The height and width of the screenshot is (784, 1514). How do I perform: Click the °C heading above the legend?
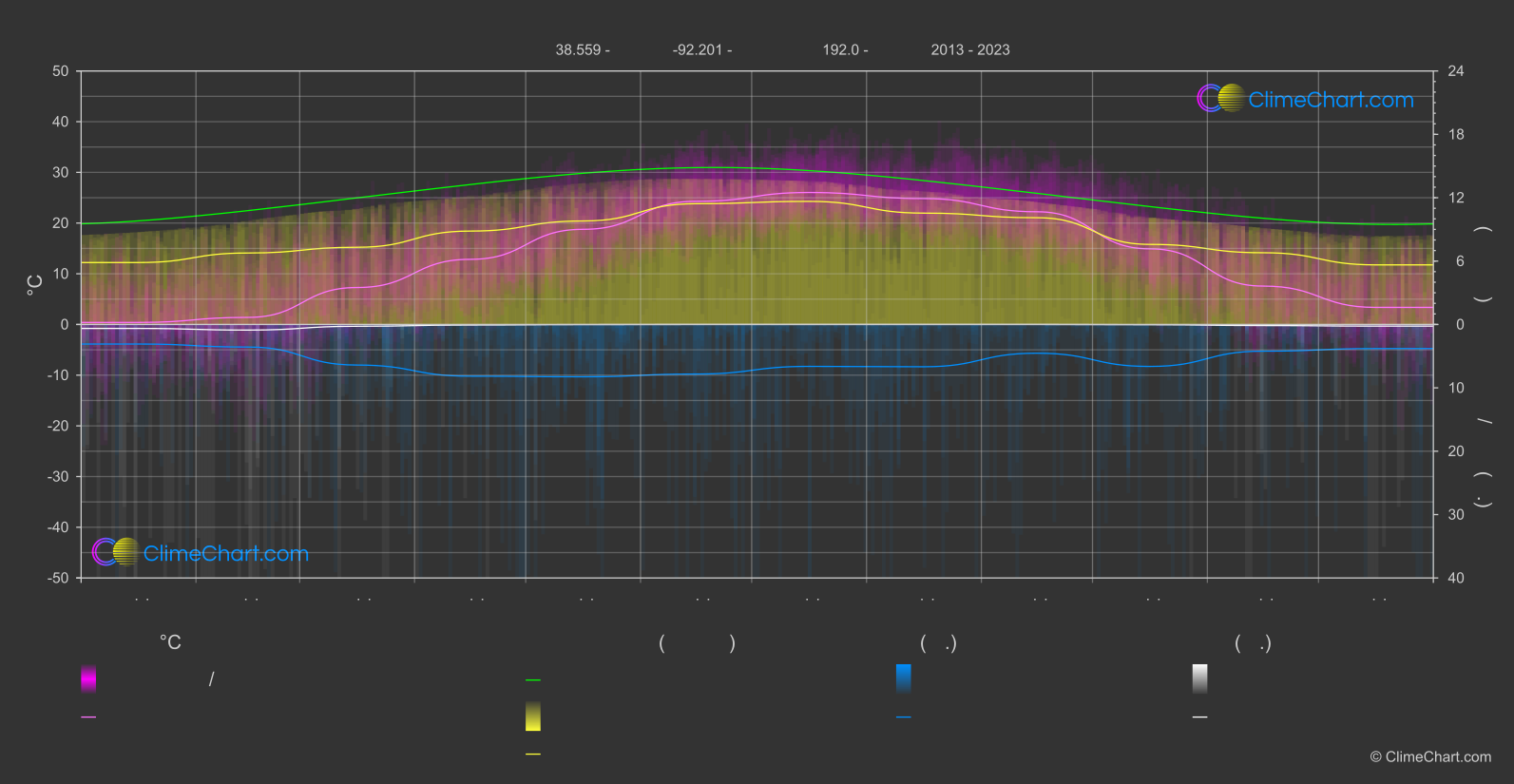point(170,643)
